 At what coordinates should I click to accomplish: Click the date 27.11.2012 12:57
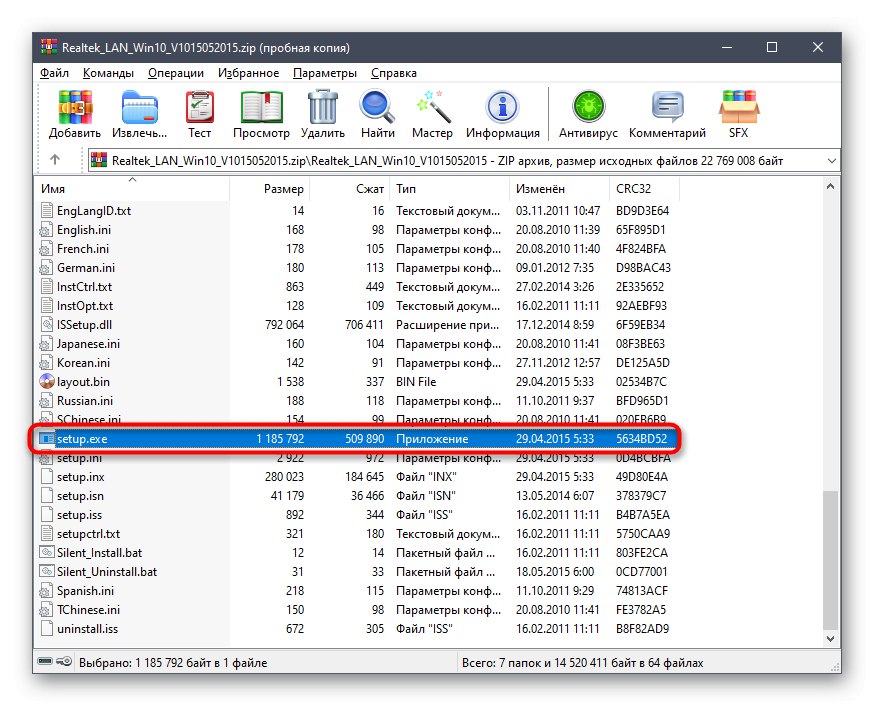coord(557,362)
